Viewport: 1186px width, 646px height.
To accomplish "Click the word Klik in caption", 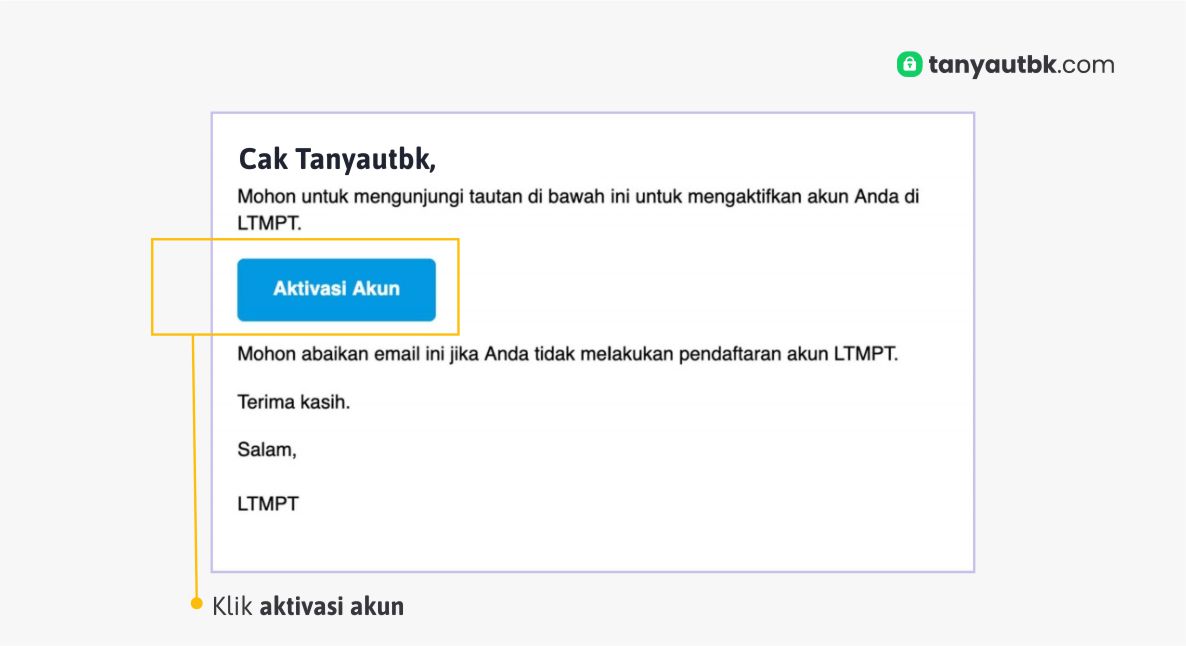I will click(x=232, y=605).
